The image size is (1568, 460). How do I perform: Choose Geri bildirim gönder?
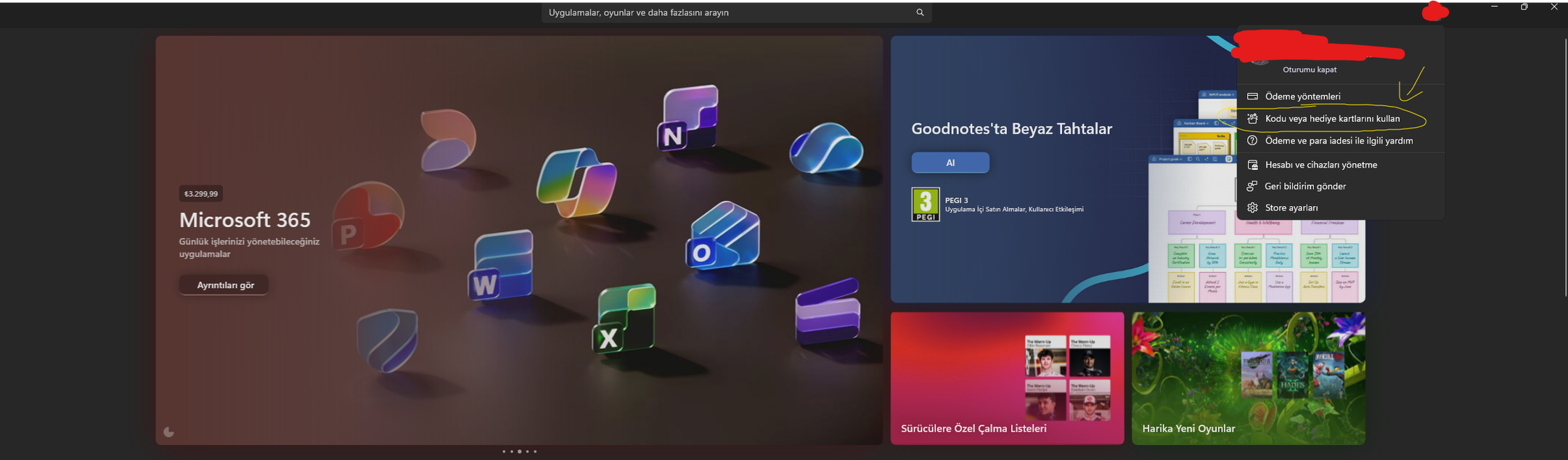coord(1340,186)
